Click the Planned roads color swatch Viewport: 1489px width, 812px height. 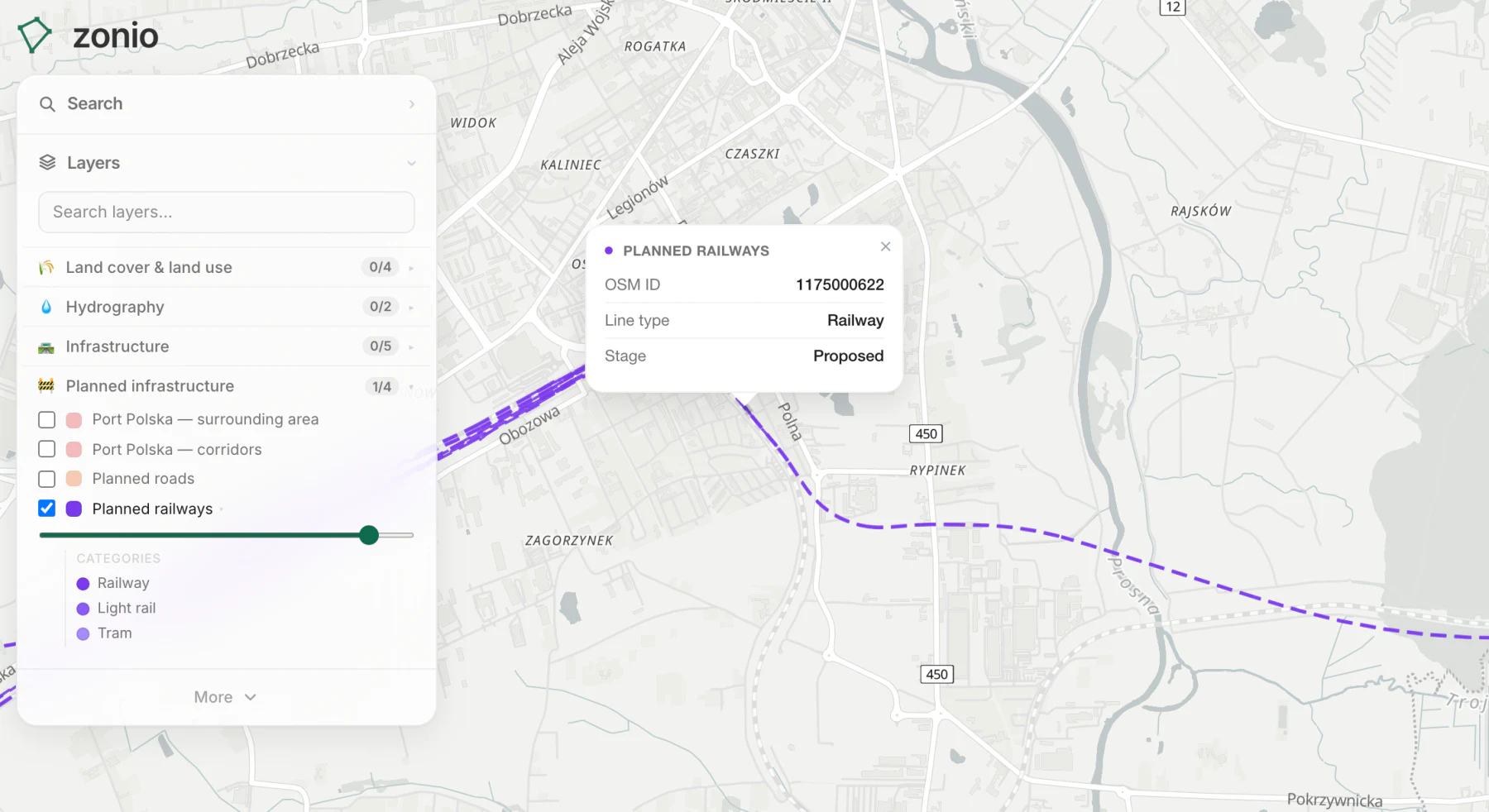pos(74,479)
